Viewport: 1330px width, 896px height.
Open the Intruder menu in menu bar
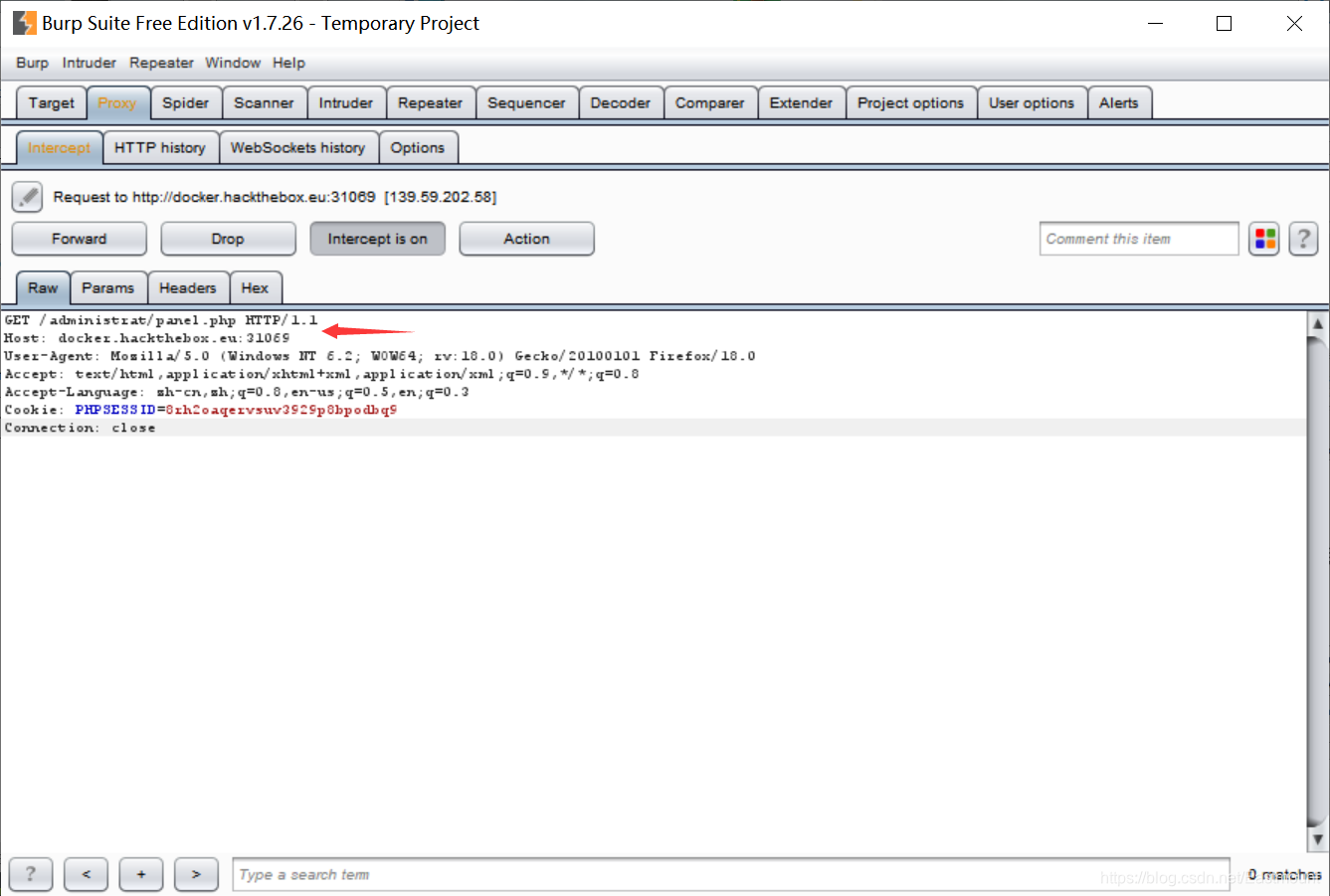(90, 63)
